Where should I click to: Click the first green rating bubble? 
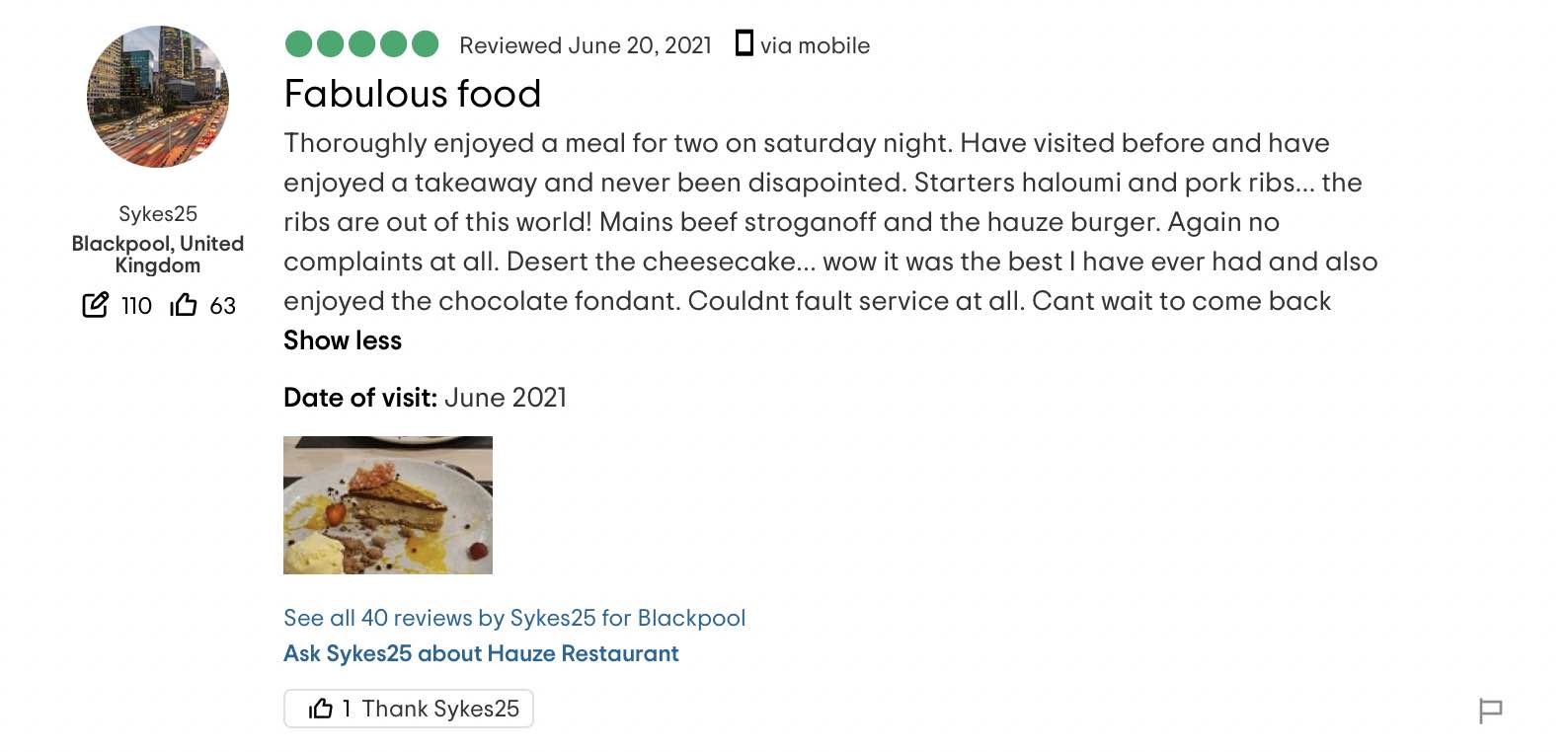pos(299,44)
